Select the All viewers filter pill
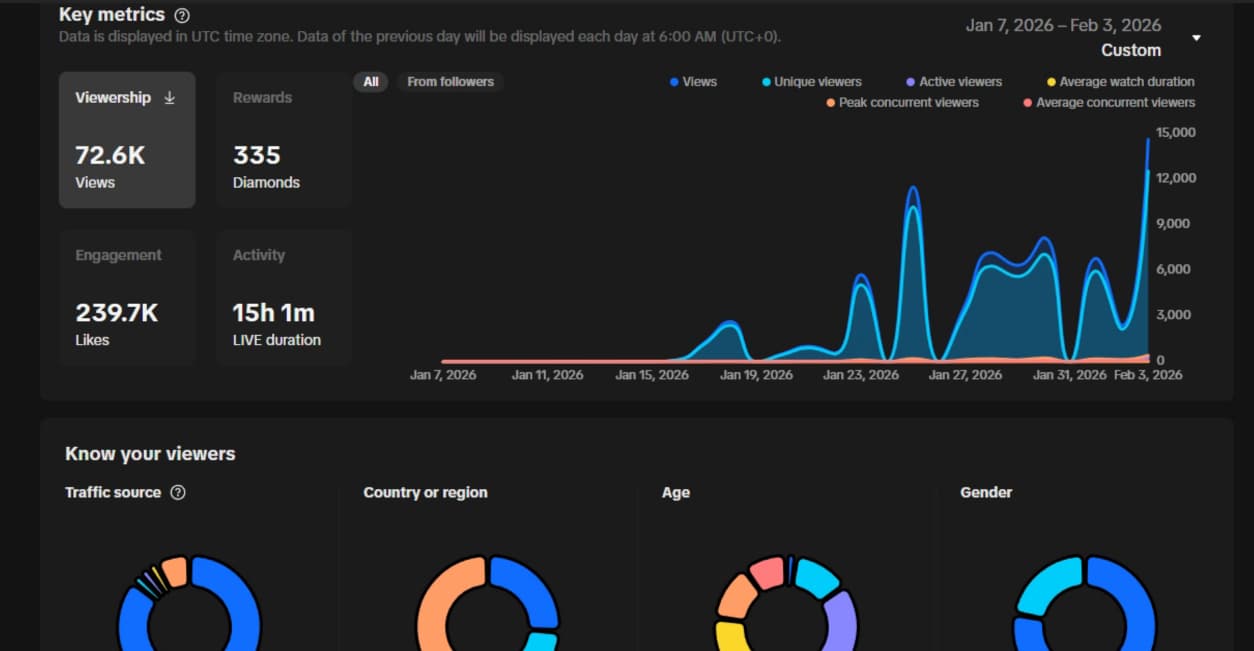The height and width of the screenshot is (651, 1254). pyautogui.click(x=371, y=82)
